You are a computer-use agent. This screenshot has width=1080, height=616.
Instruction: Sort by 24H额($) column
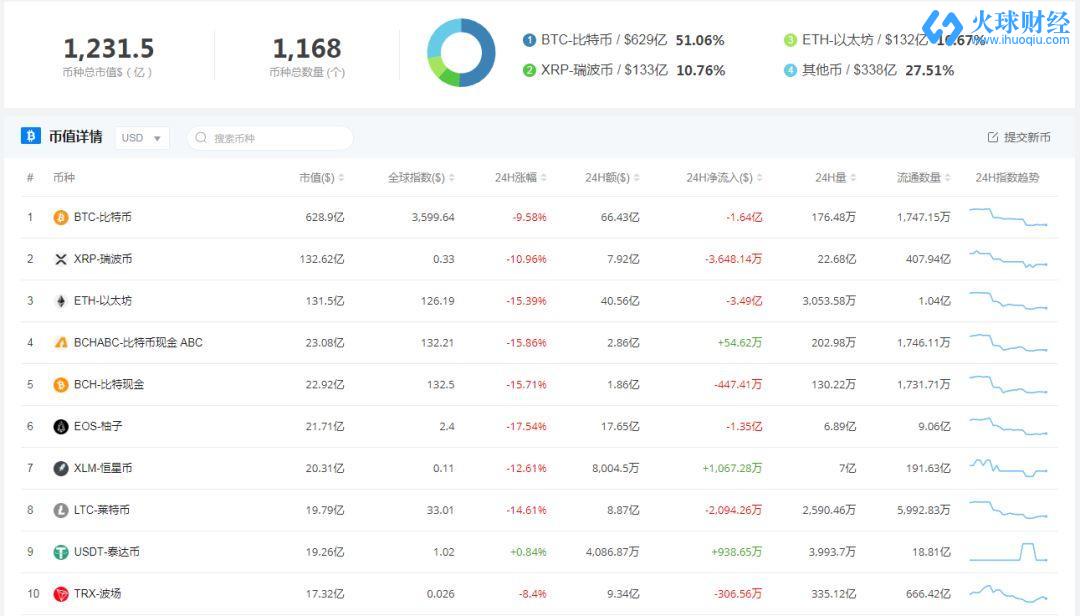coord(612,178)
